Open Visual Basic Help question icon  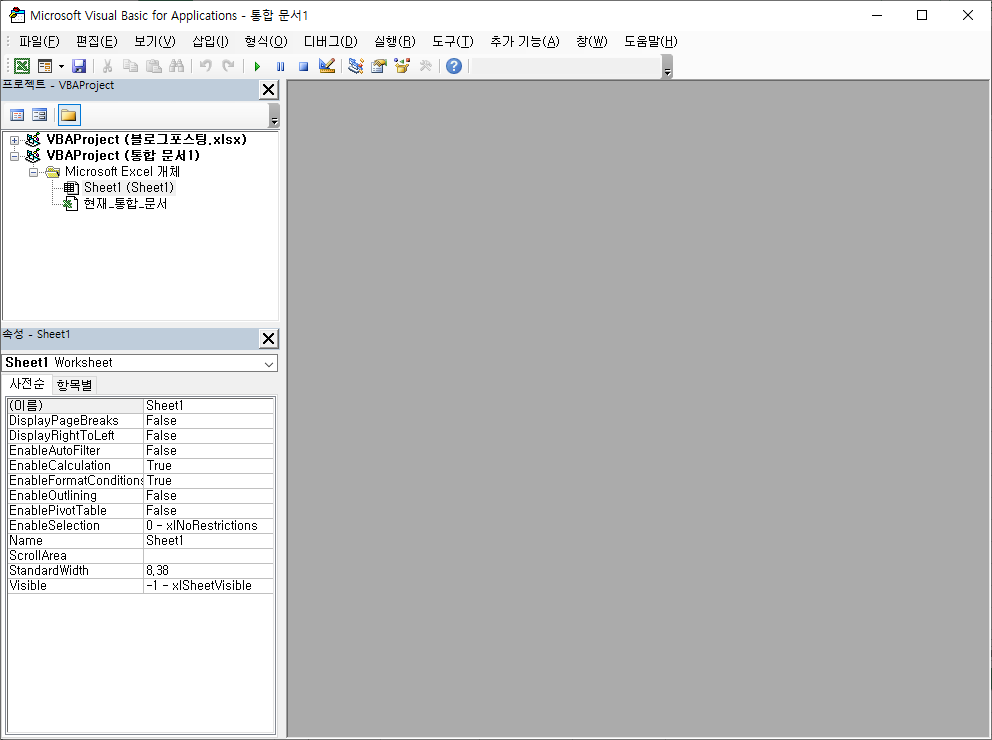click(x=454, y=66)
